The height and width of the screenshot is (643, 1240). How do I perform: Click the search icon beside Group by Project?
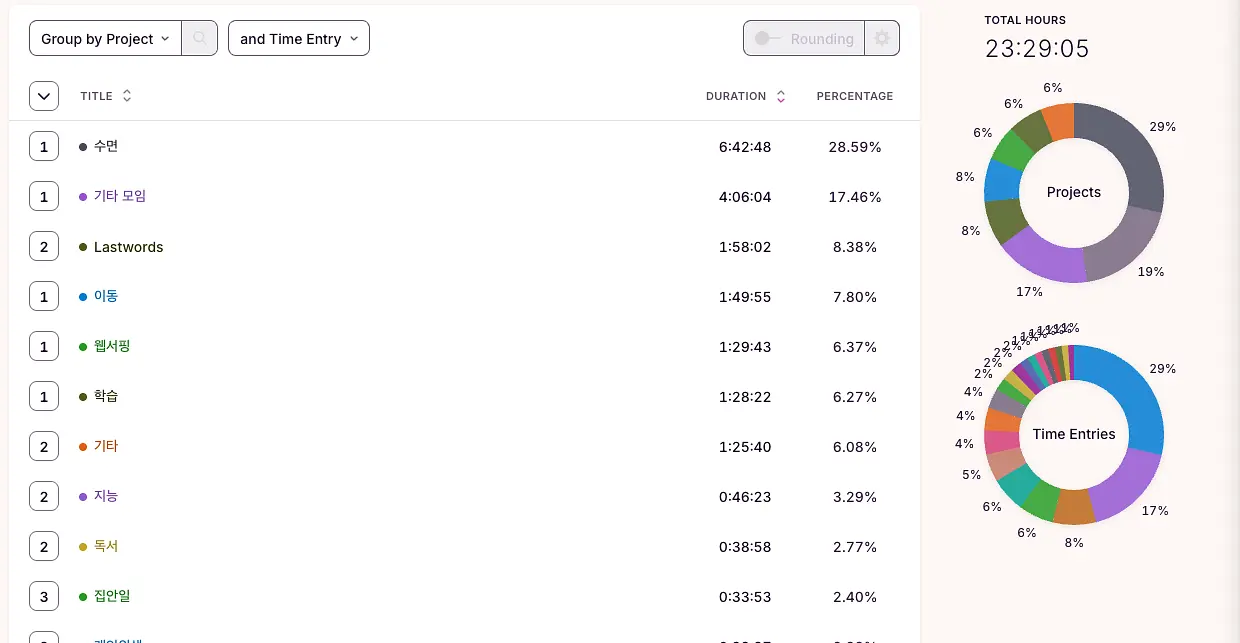200,39
